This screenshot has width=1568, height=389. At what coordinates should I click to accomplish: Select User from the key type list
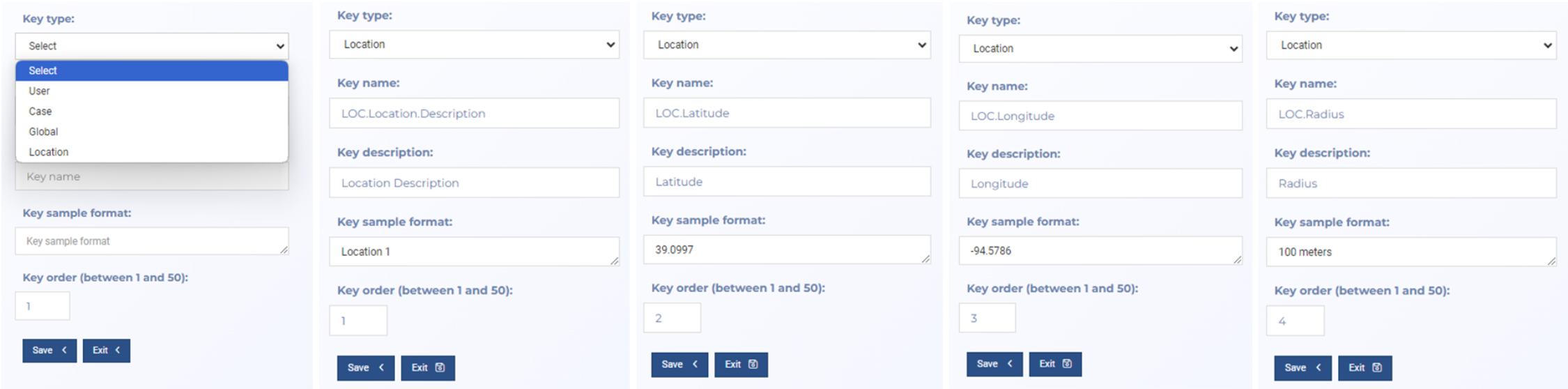pos(40,91)
